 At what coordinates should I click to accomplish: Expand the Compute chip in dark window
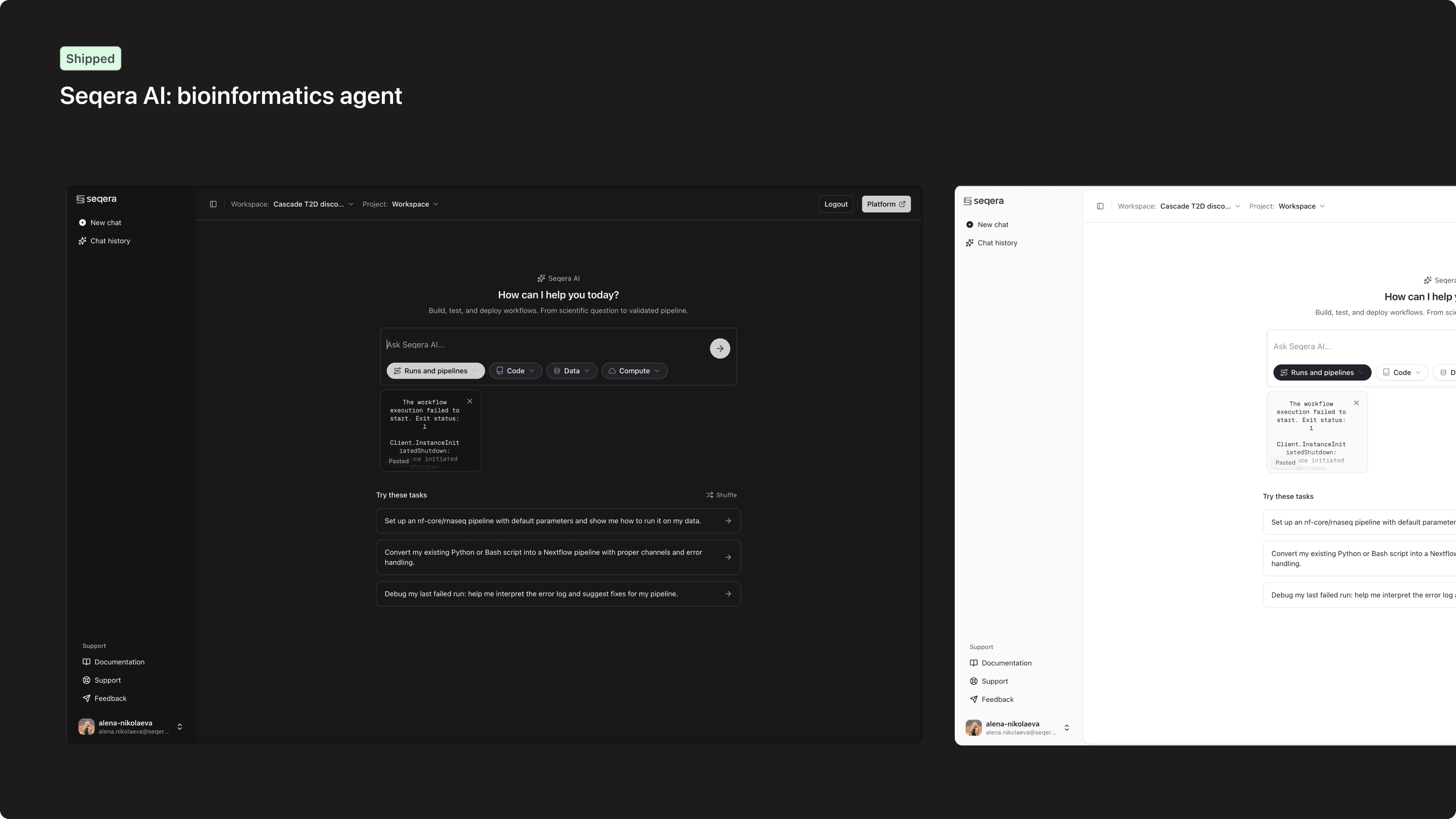pyautogui.click(x=634, y=371)
